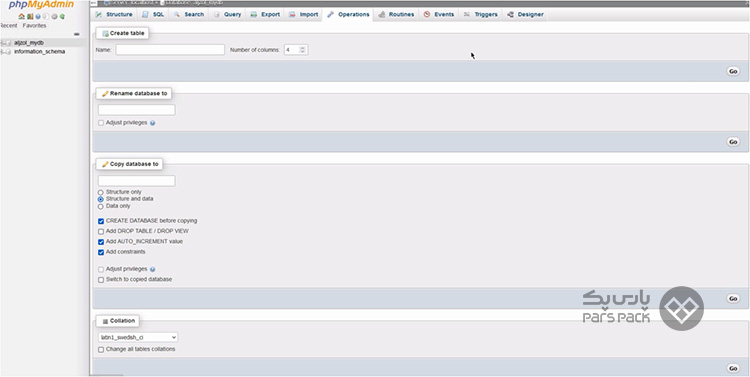Click help icon beside Rename section Adjust privileges

(x=153, y=123)
